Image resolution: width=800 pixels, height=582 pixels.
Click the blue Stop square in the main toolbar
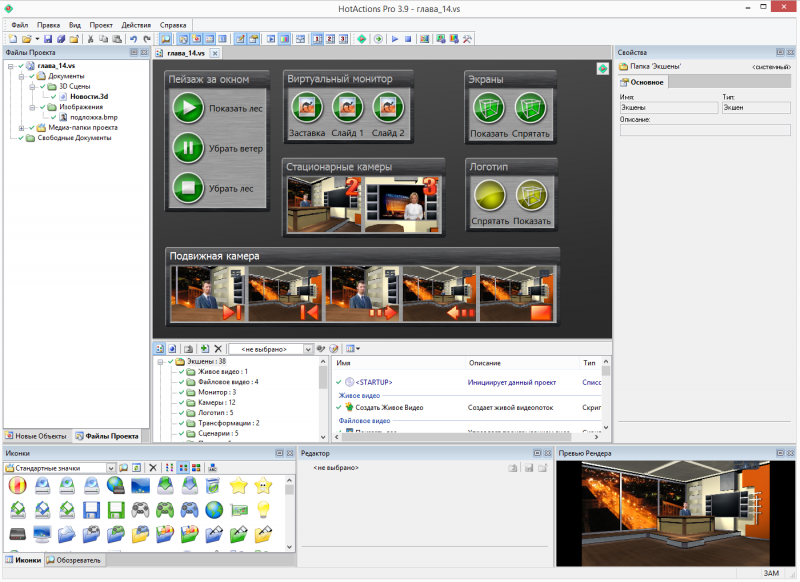408,39
